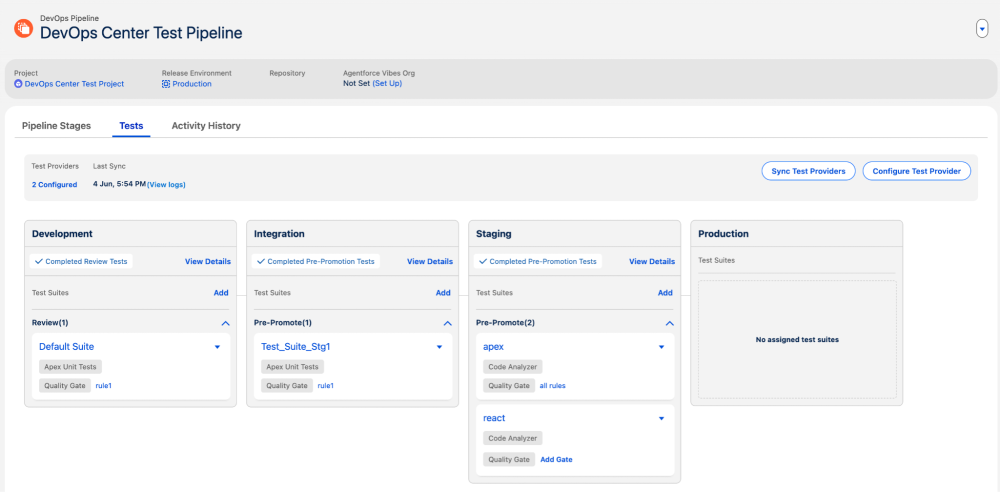
Task: Click rule1 quality gate in Default Suite
Action: (x=104, y=385)
